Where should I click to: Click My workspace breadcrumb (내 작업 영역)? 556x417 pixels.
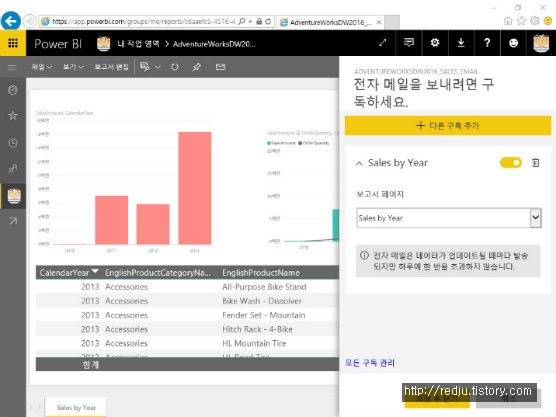[x=138, y=44]
